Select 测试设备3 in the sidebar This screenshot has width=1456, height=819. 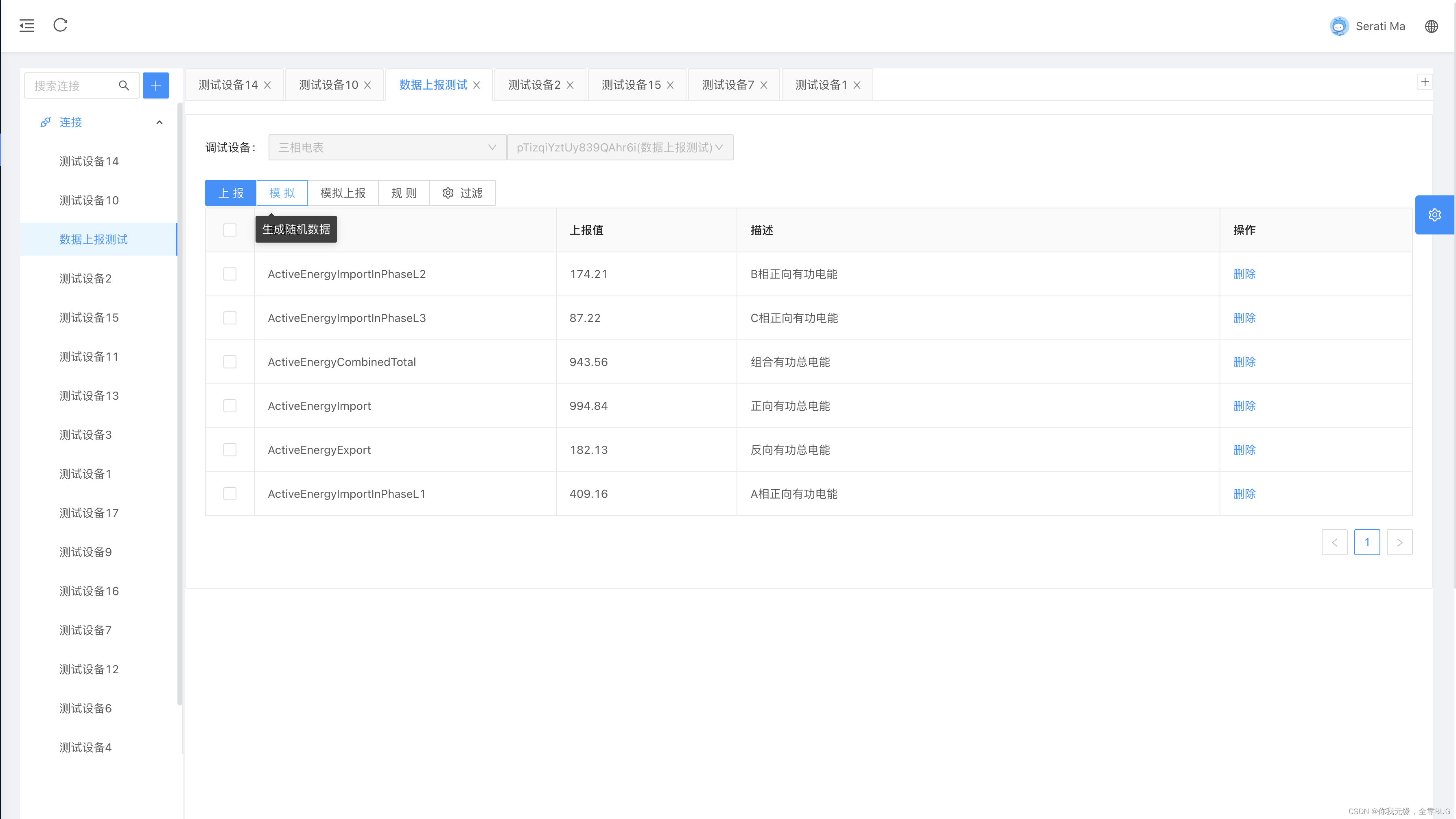98,435
